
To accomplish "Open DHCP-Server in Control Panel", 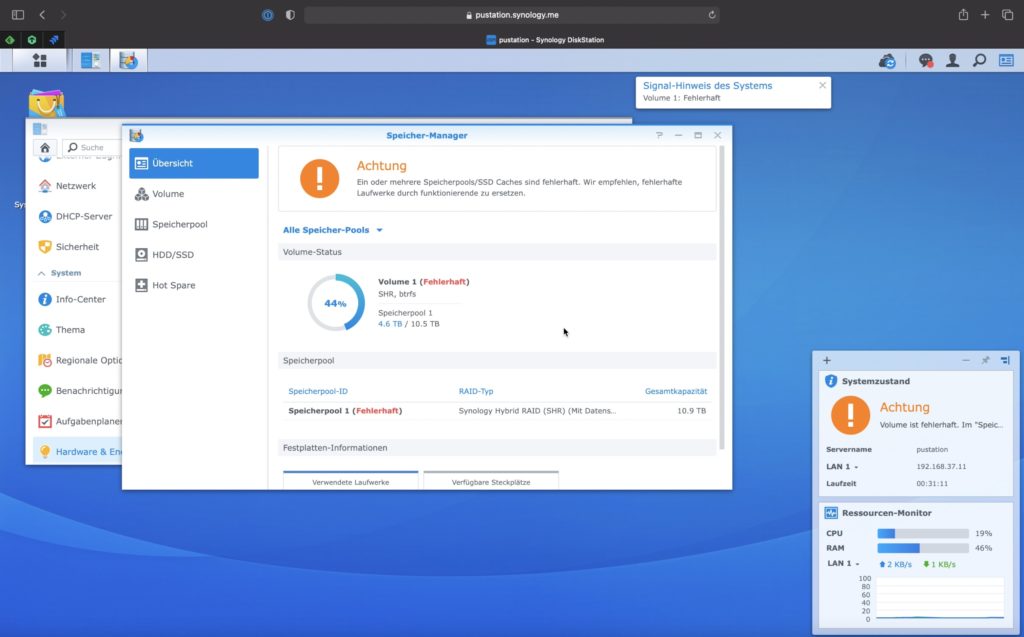I will (x=75, y=216).
